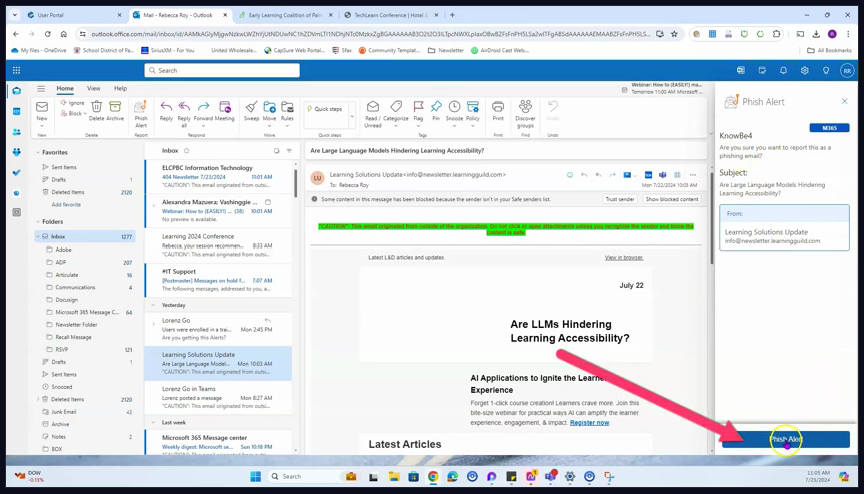
Task: Click the Print icon in ribbon
Action: (498, 106)
